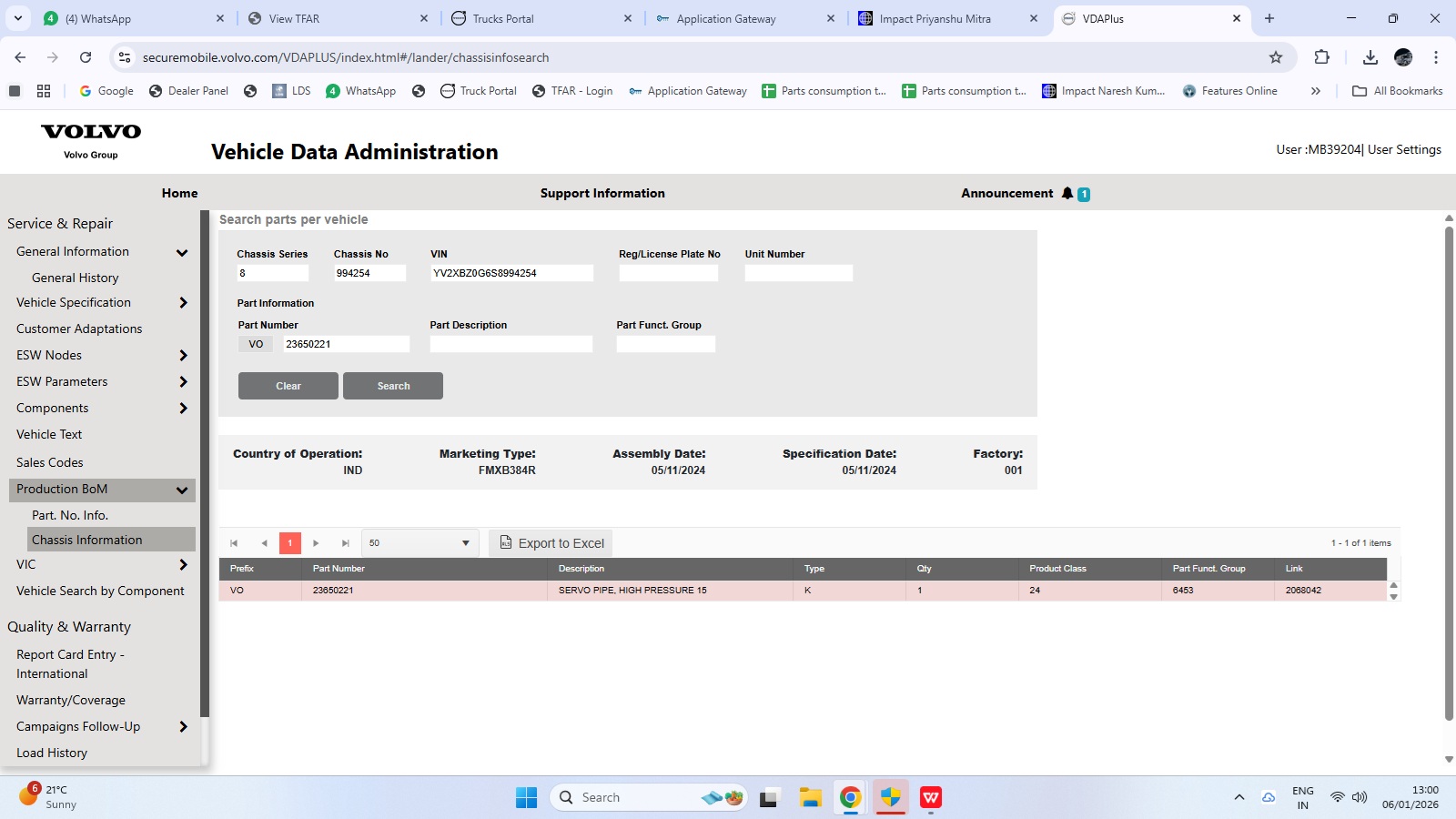Open the User Settings link

click(1404, 149)
